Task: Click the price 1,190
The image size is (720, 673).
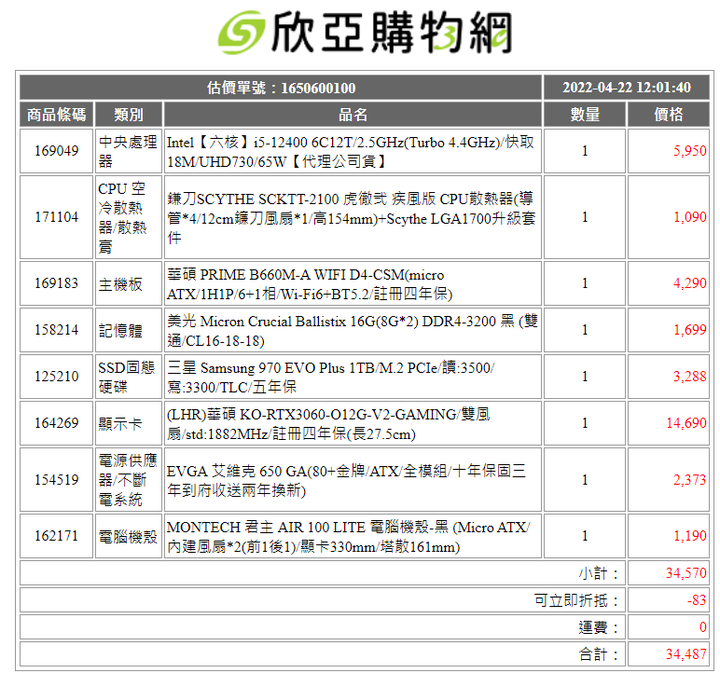Action: 690,536
